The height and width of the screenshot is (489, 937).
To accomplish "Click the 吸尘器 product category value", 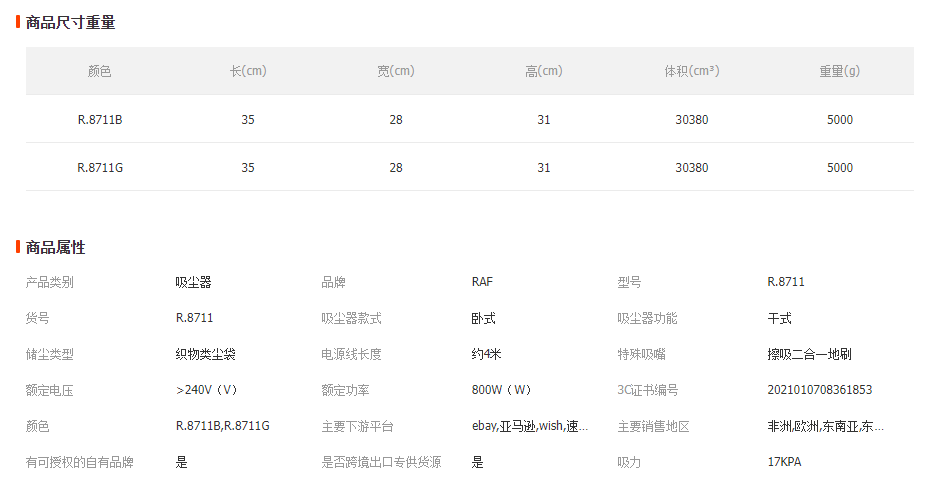I will pyautogui.click(x=194, y=282).
